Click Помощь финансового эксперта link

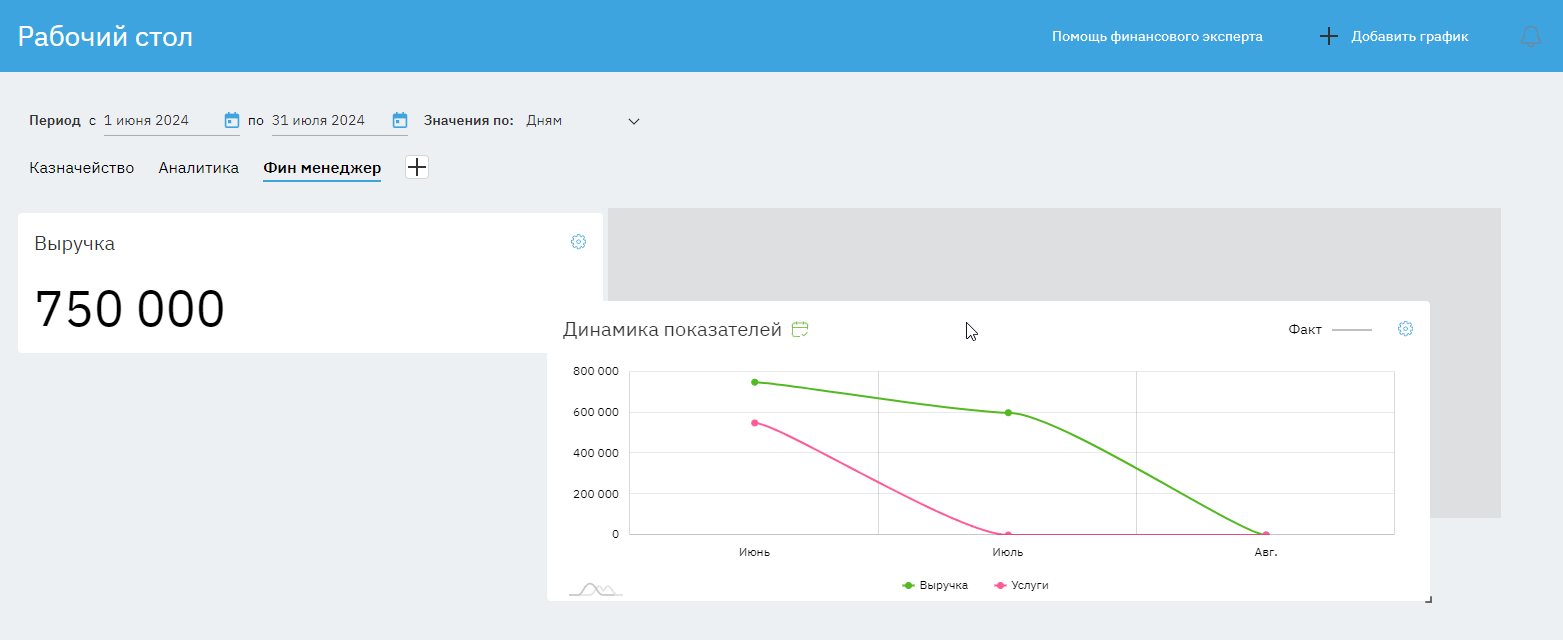(x=1157, y=37)
